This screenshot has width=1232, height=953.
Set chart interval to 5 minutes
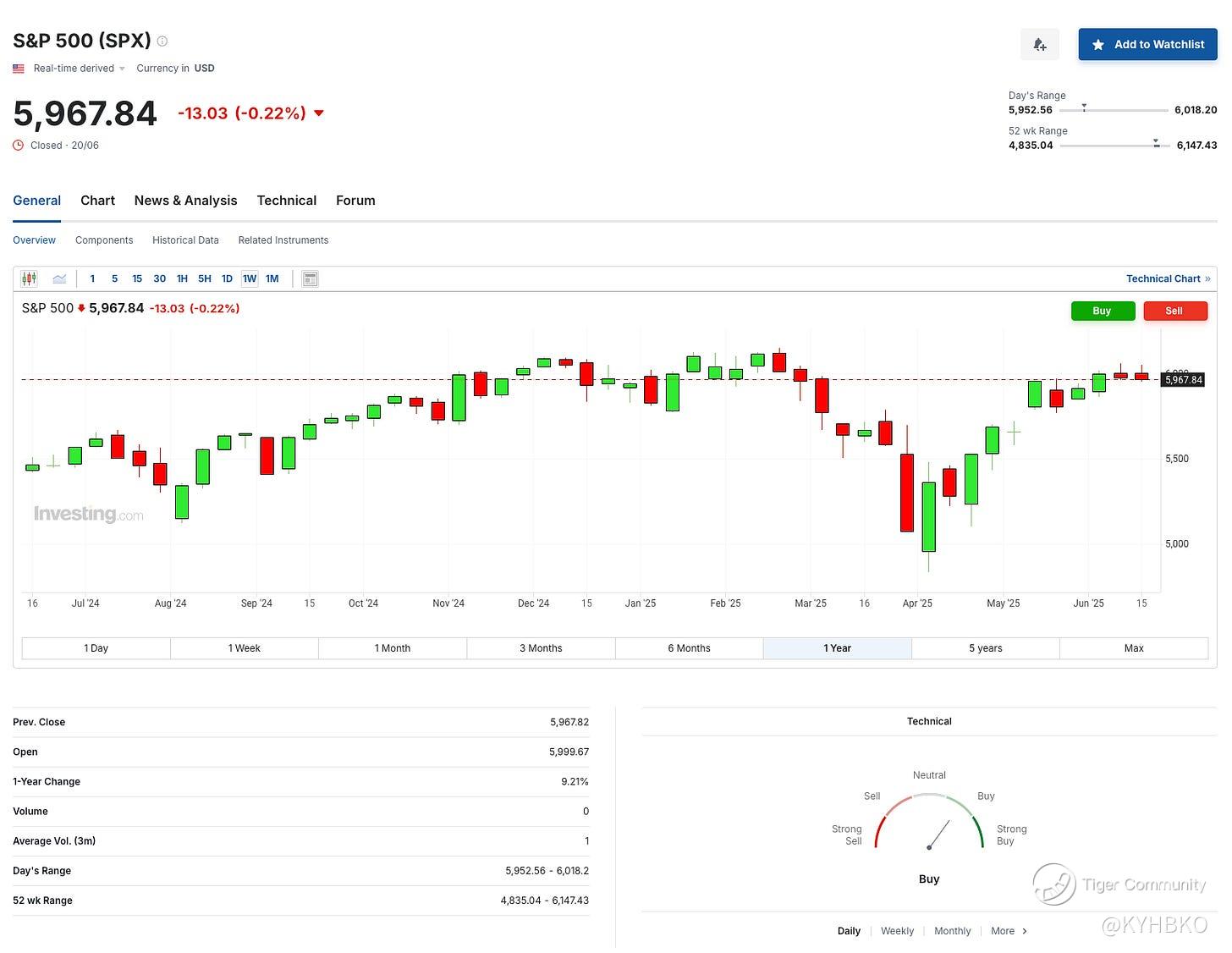[x=114, y=278]
